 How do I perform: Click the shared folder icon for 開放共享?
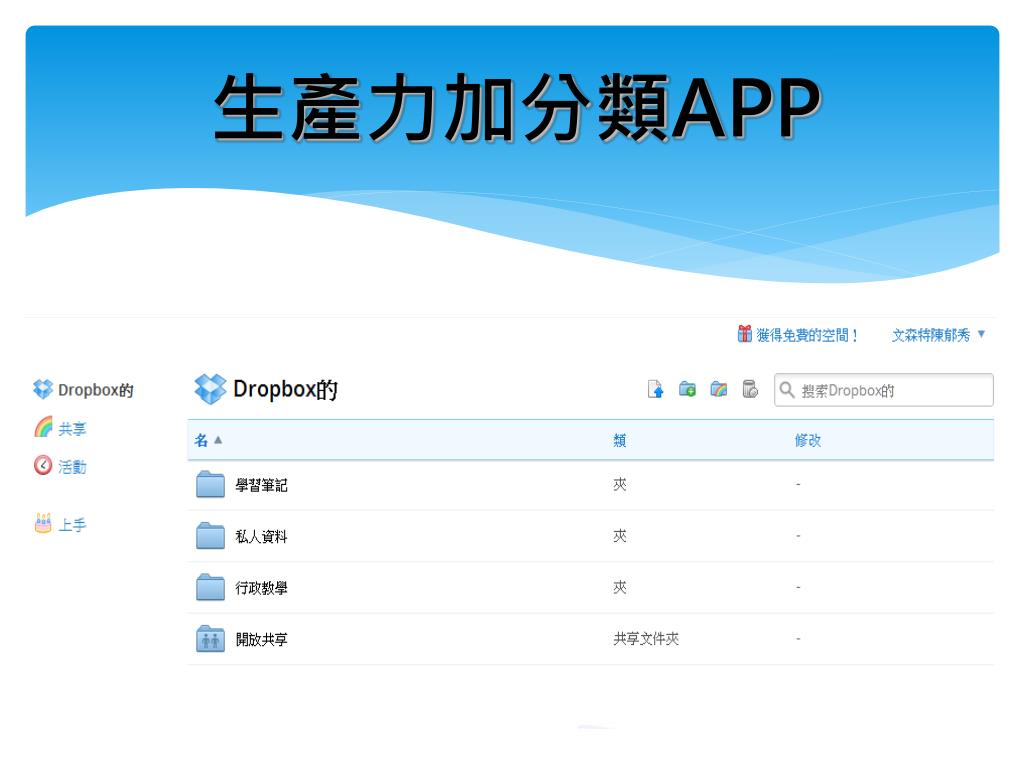coord(210,639)
